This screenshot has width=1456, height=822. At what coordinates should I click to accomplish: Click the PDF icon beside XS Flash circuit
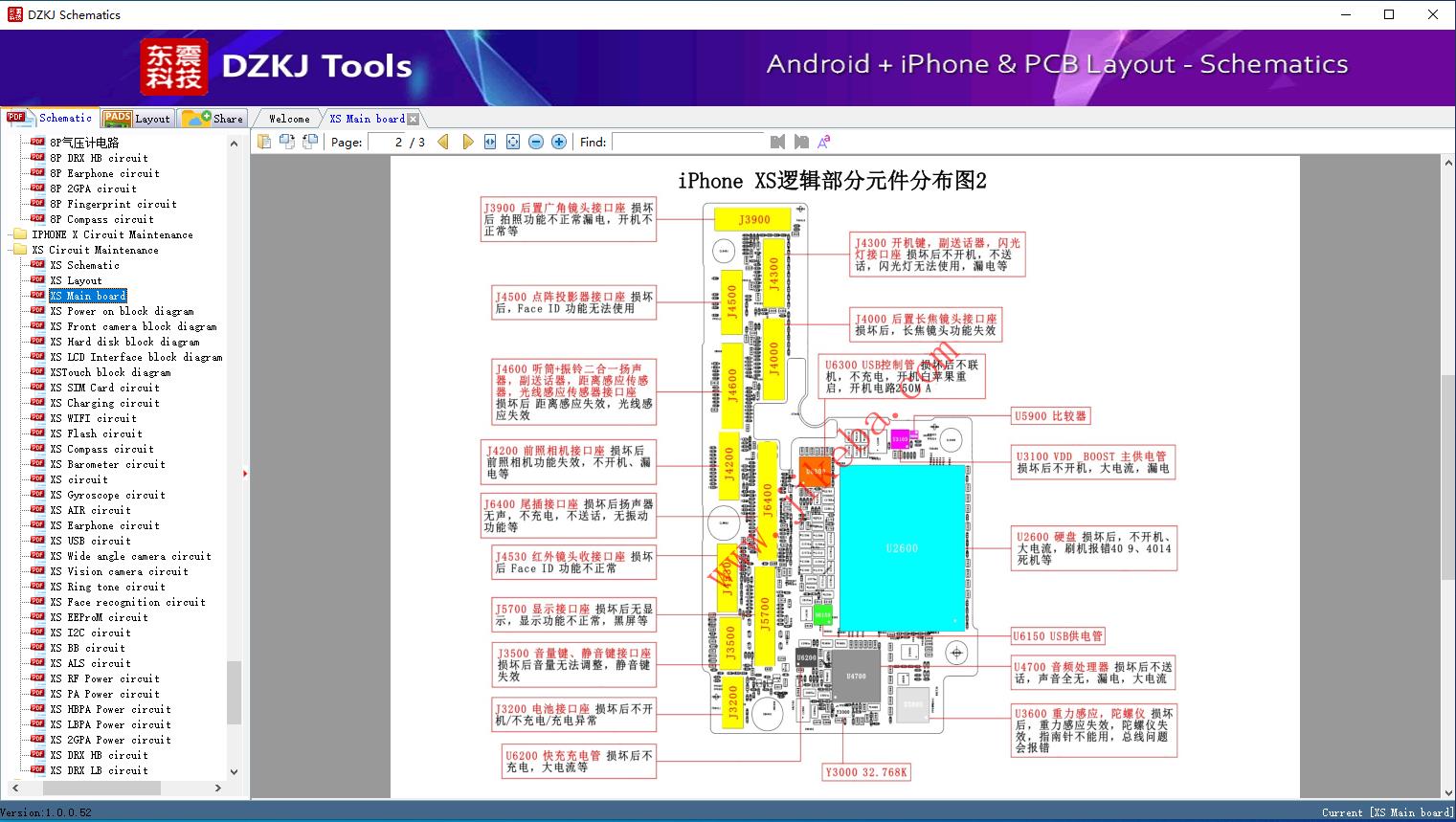(x=37, y=433)
